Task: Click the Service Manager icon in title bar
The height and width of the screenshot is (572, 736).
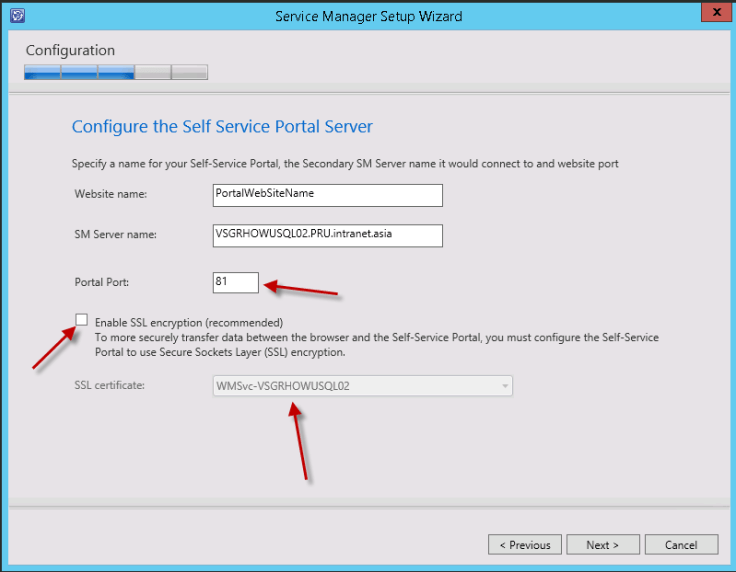Action: [16, 16]
